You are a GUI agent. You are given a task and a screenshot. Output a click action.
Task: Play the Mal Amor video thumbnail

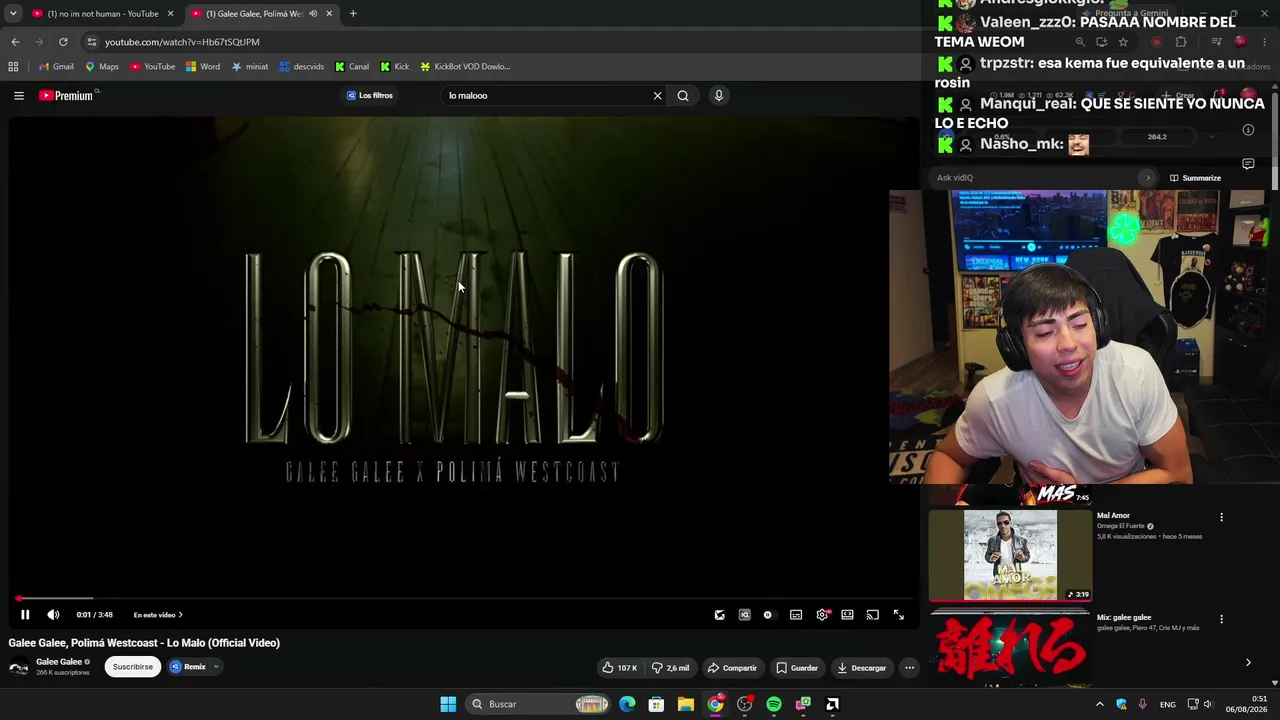coord(1010,555)
